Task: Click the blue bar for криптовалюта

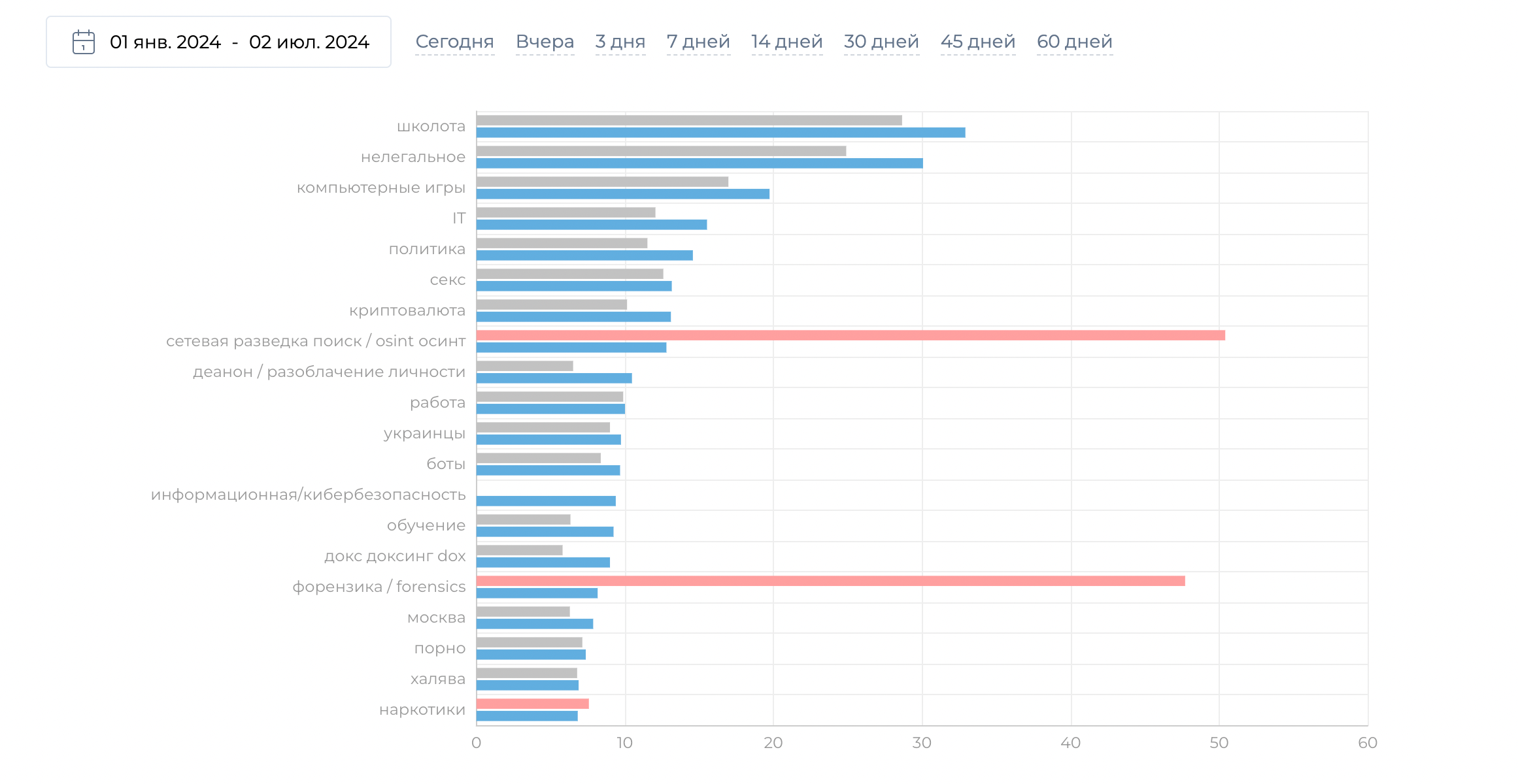Action: coord(573,317)
